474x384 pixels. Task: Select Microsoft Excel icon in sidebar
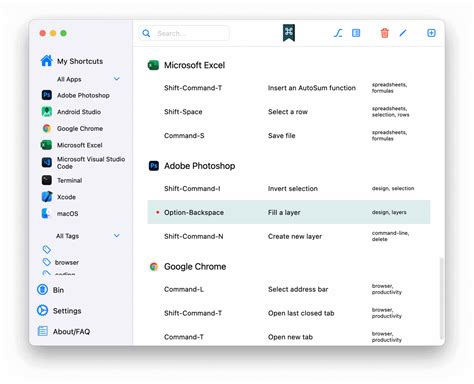point(46,145)
